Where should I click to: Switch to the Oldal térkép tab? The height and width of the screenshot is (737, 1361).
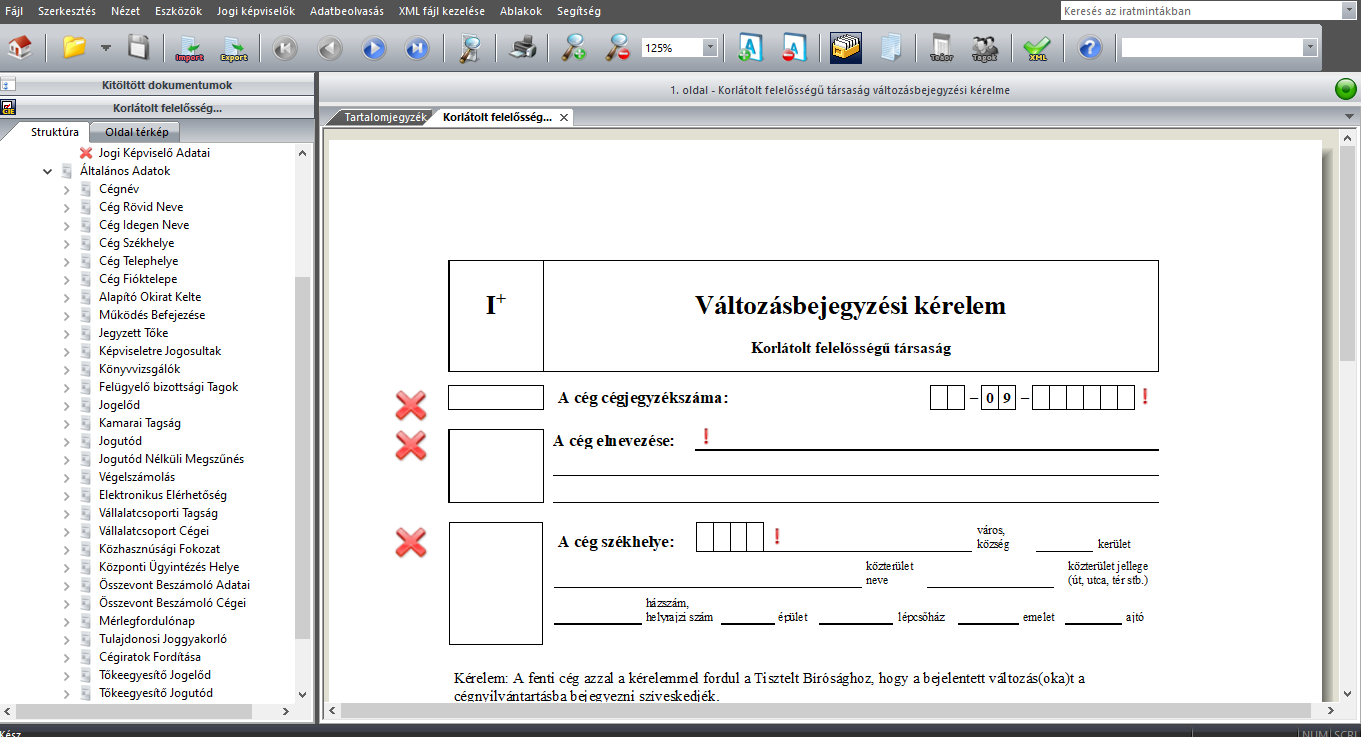coord(136,132)
